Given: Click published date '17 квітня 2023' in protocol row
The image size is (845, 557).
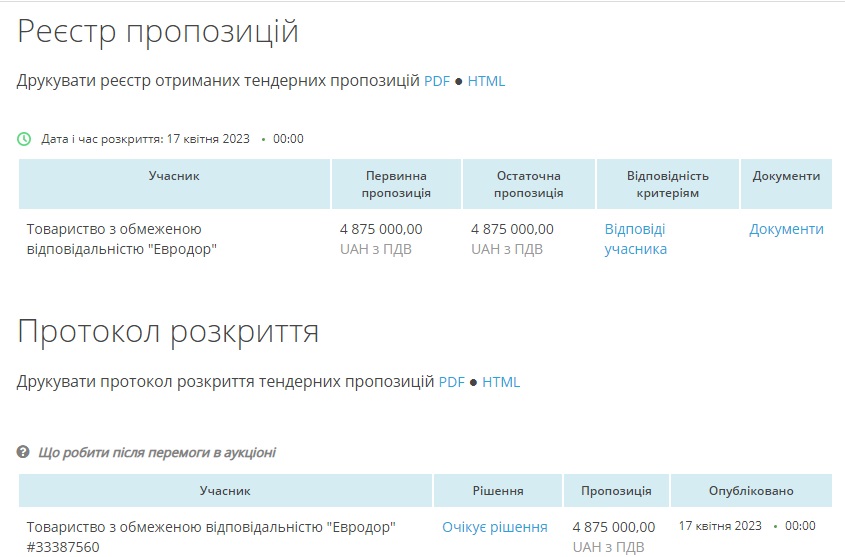Looking at the screenshot, I should click(720, 526).
